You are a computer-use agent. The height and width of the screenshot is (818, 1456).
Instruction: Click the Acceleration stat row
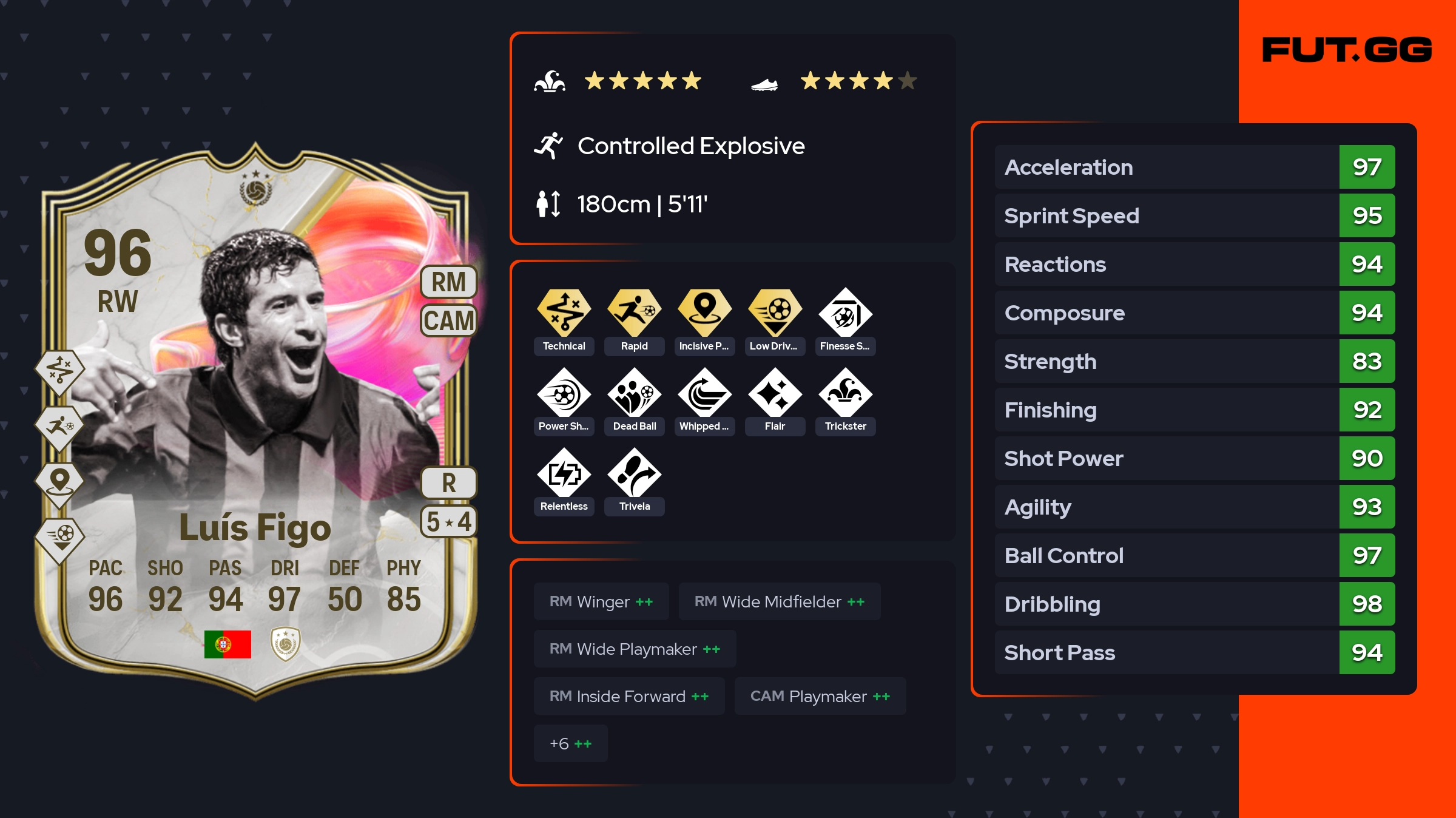pos(1195,167)
